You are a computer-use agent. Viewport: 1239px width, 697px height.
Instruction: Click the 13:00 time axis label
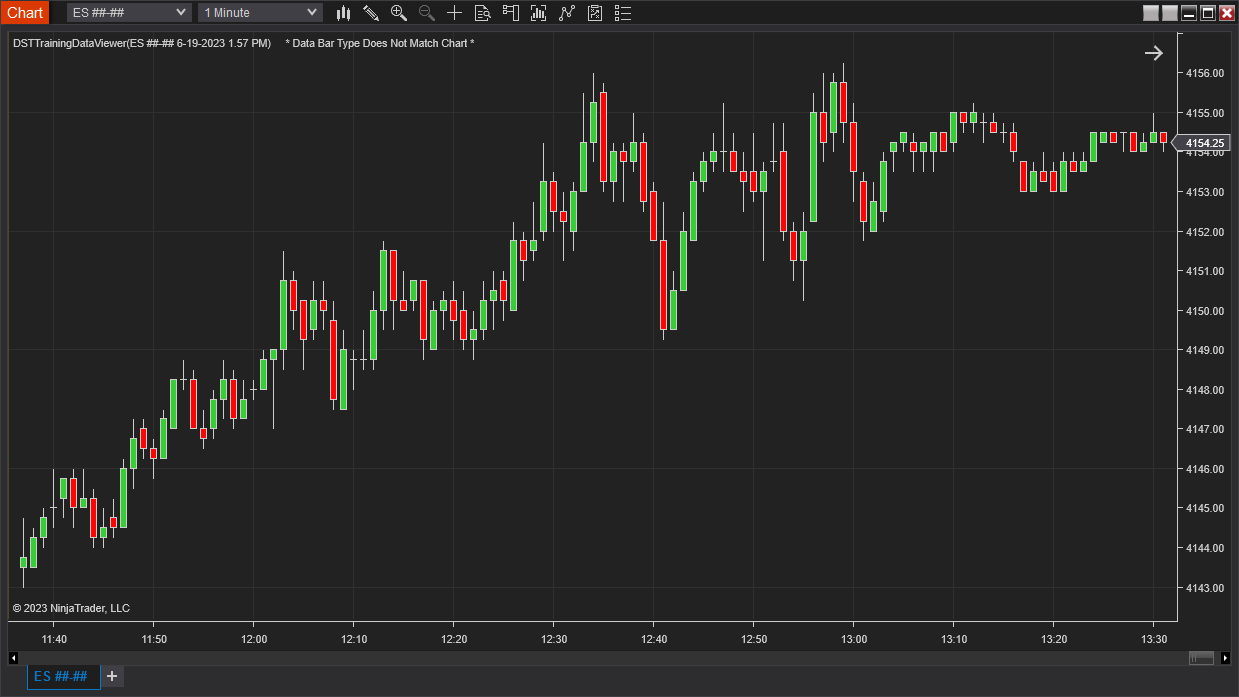[x=854, y=639]
